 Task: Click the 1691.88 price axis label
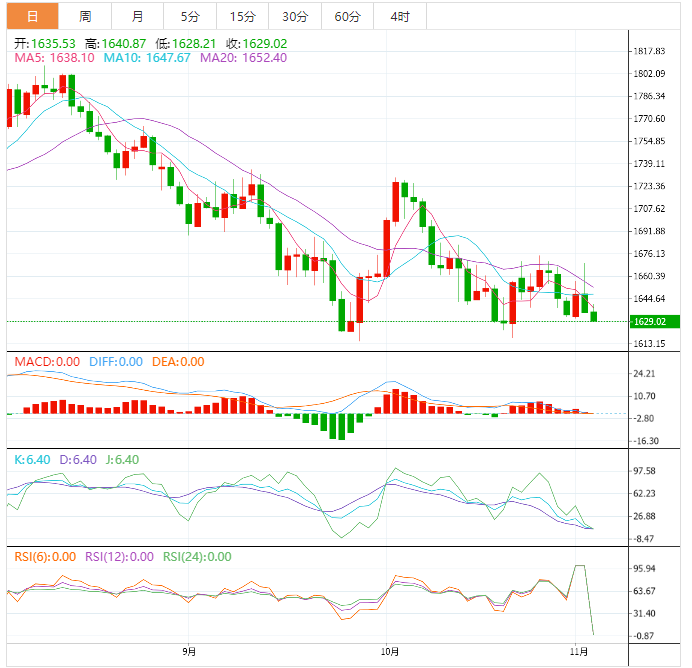pos(649,231)
